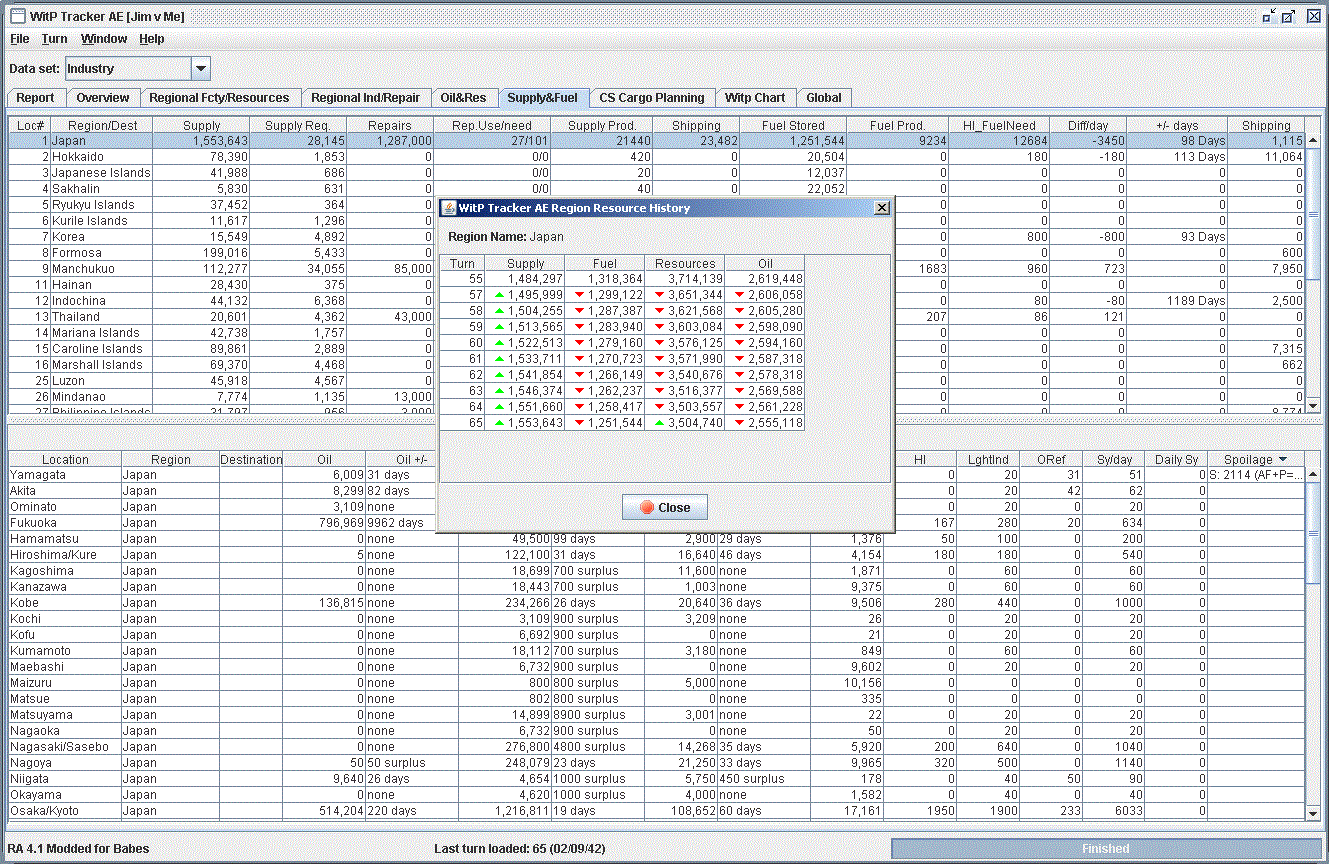Click the maximize arrow icon in main title bar
The width and height of the screenshot is (1329, 864).
[1289, 16]
